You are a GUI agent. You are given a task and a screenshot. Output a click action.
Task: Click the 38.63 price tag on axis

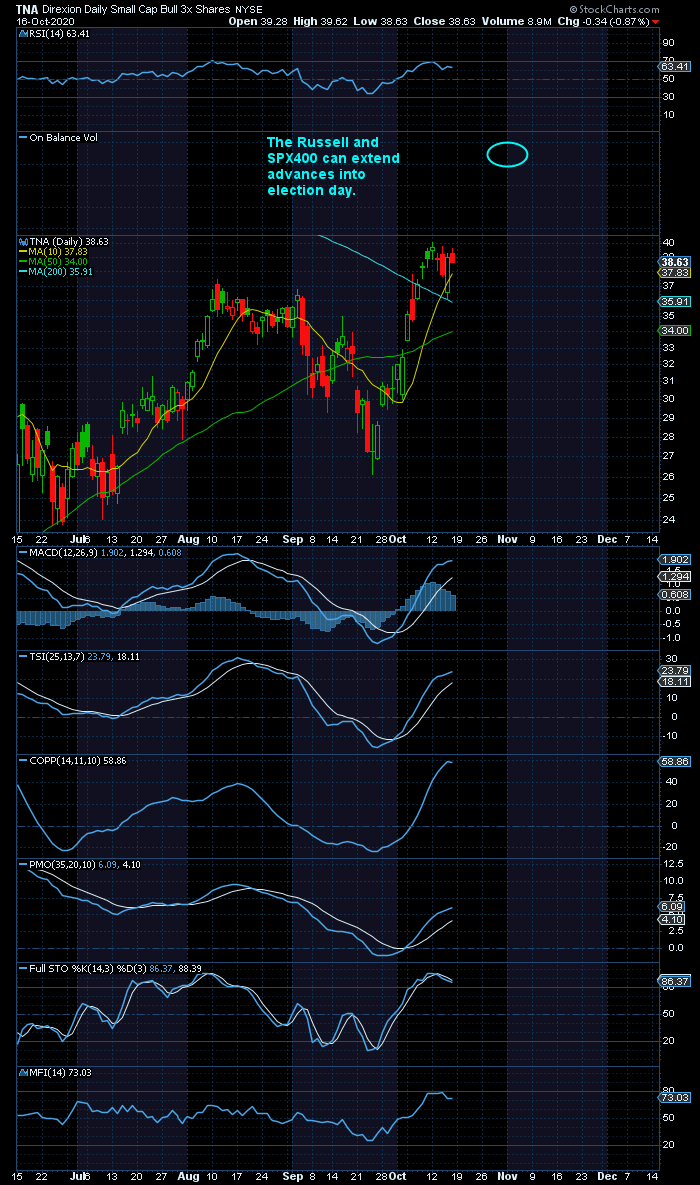pos(676,261)
